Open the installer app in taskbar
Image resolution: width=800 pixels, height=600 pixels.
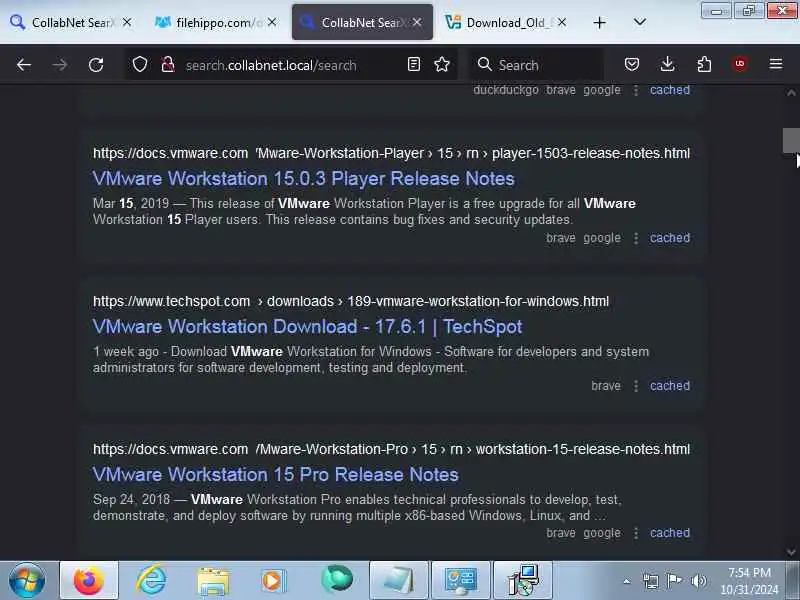(x=523, y=580)
